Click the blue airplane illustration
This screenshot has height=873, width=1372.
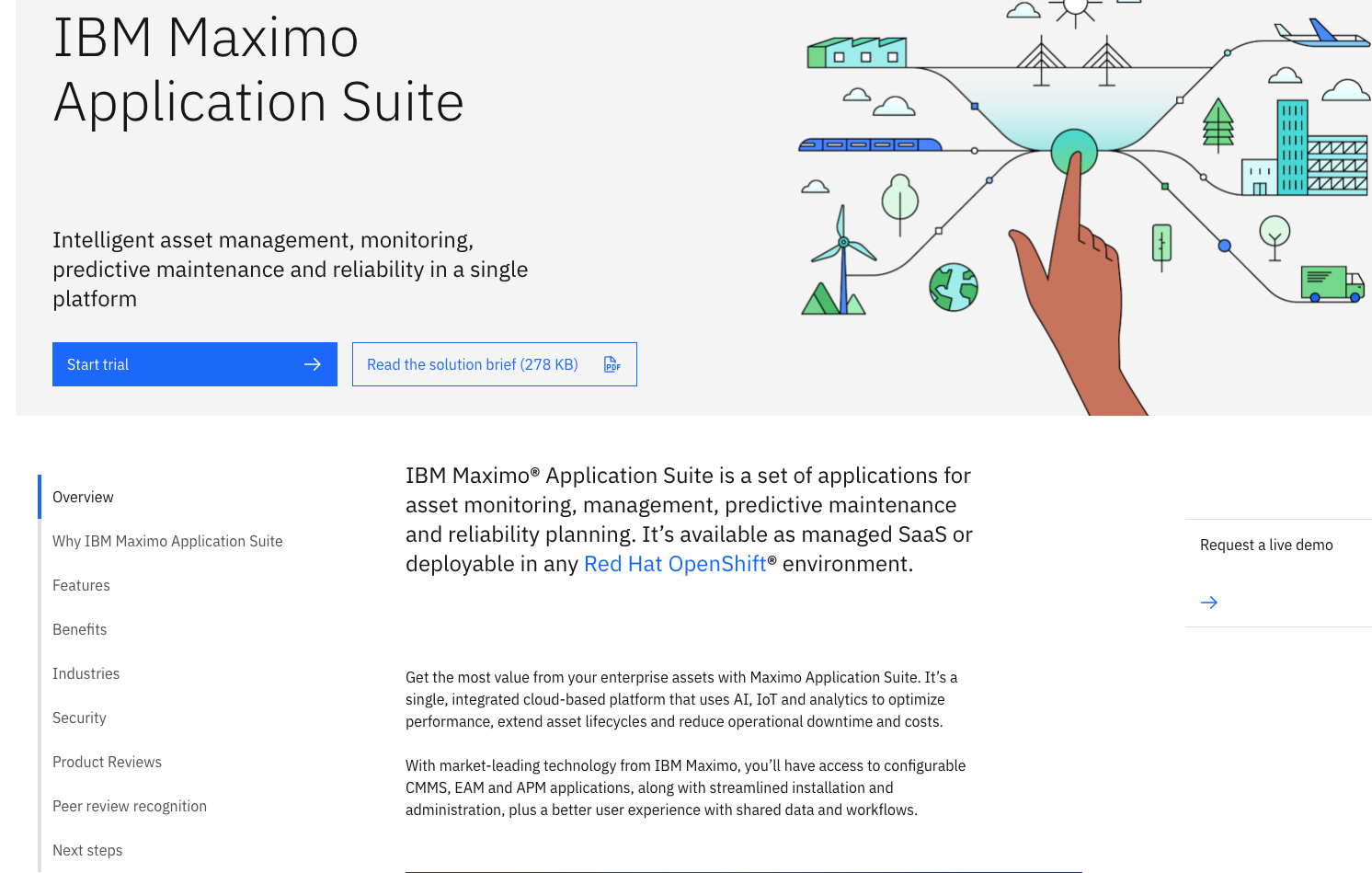click(x=1322, y=34)
